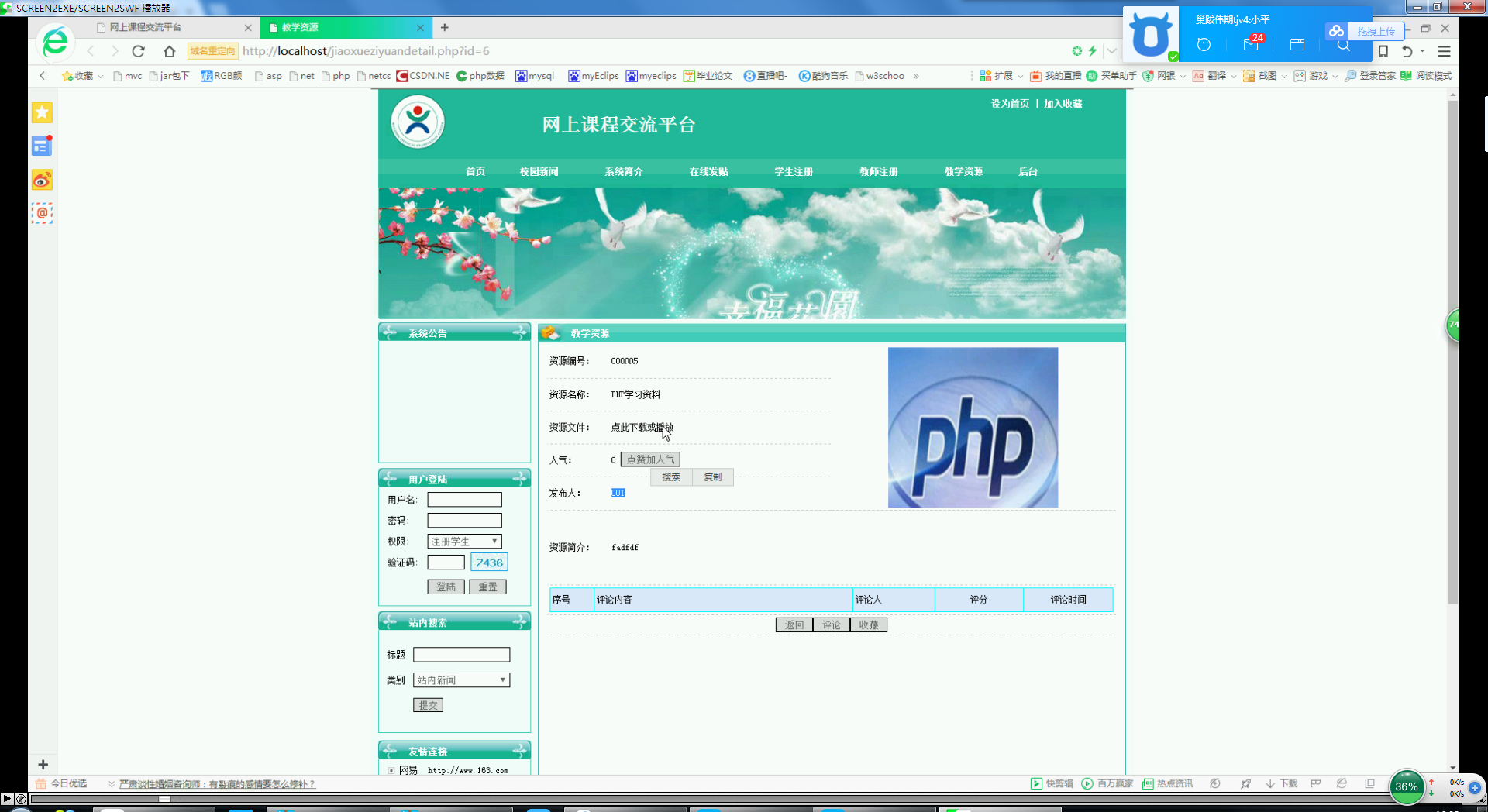The width and height of the screenshot is (1488, 812).
Task: Expand the 网银 banking dropdown arrow
Action: coord(1183,76)
